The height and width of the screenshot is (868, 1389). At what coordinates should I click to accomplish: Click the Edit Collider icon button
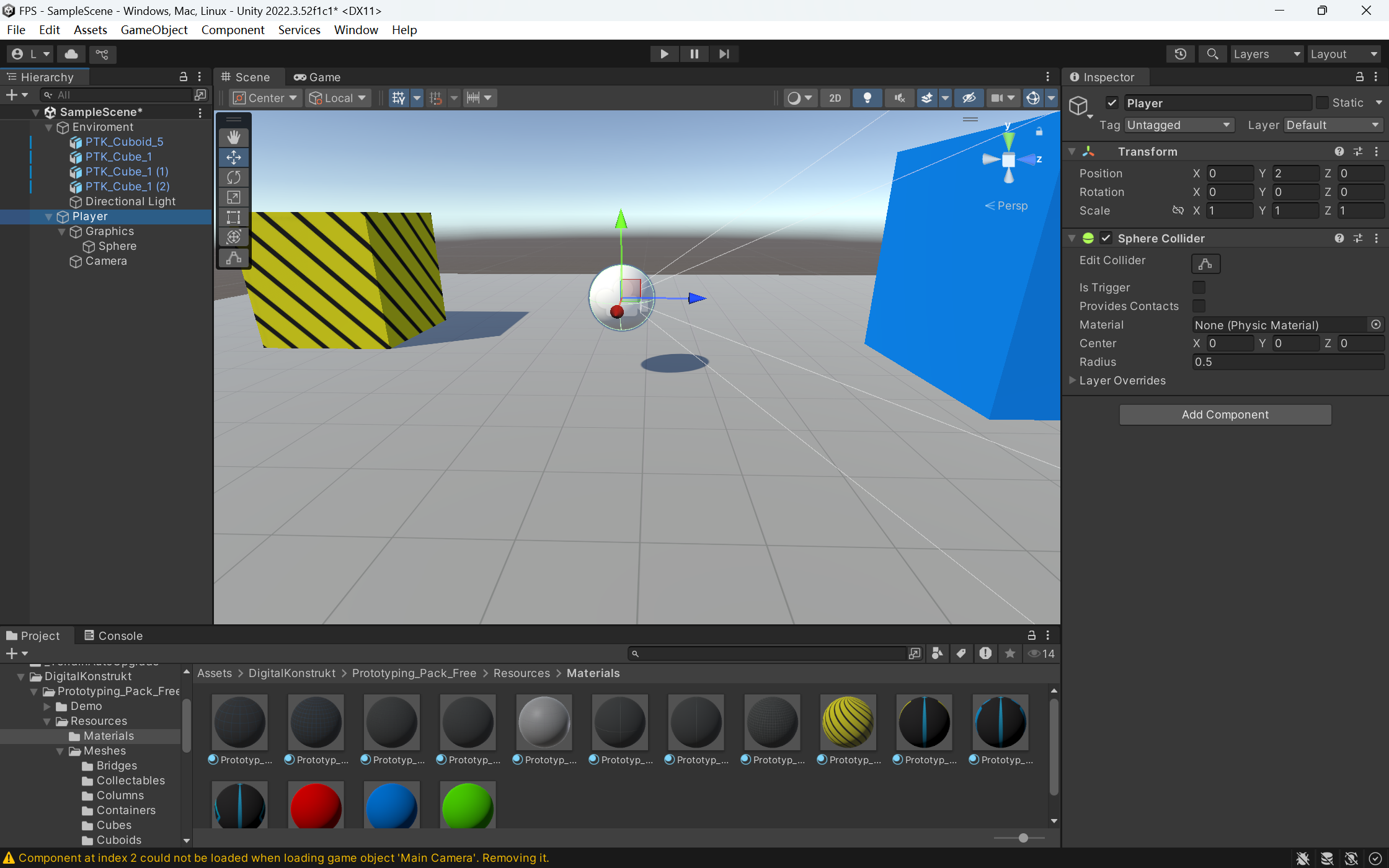[1205, 263]
